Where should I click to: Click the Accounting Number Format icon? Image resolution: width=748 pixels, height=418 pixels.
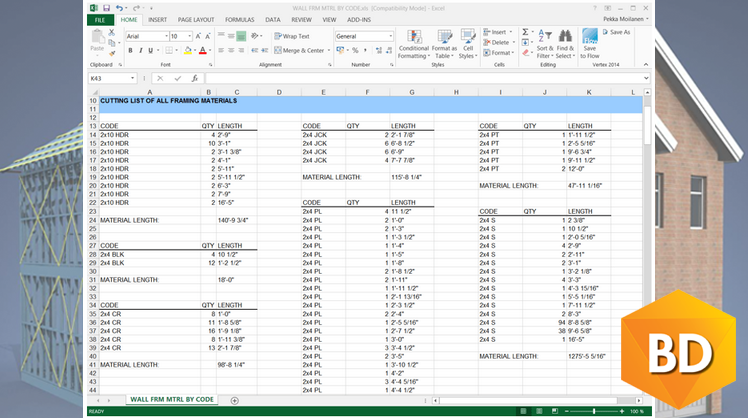coord(340,50)
